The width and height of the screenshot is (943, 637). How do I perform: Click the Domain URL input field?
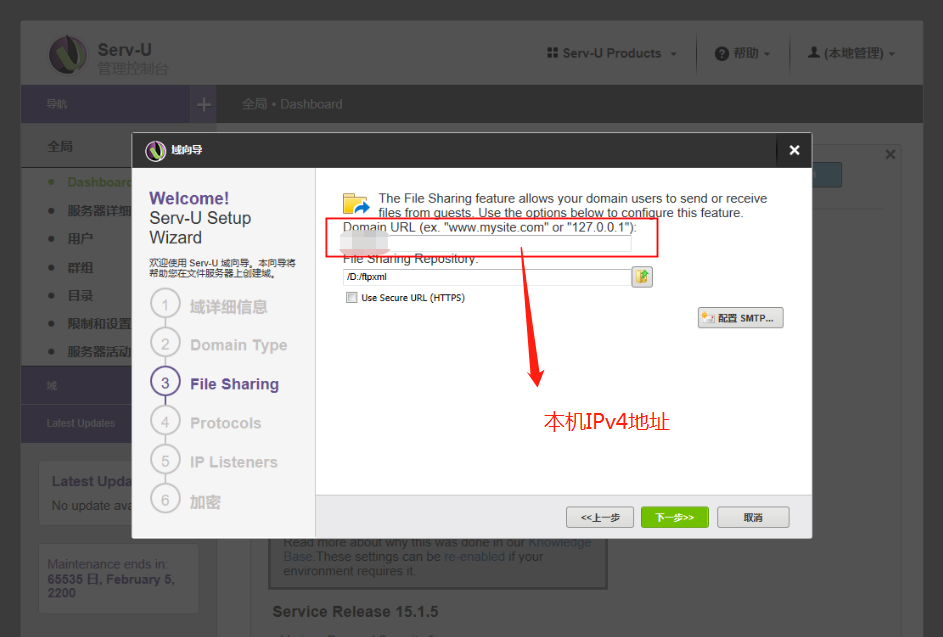pos(487,242)
